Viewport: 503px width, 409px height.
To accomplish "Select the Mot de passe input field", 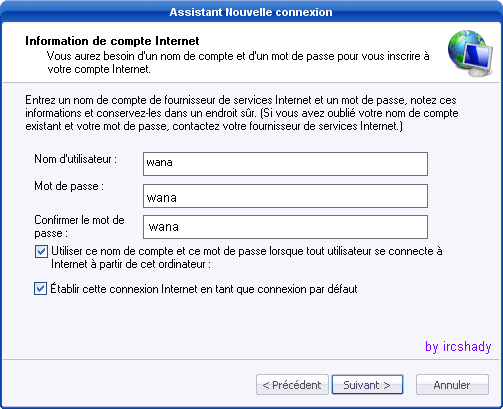I will (x=285, y=196).
